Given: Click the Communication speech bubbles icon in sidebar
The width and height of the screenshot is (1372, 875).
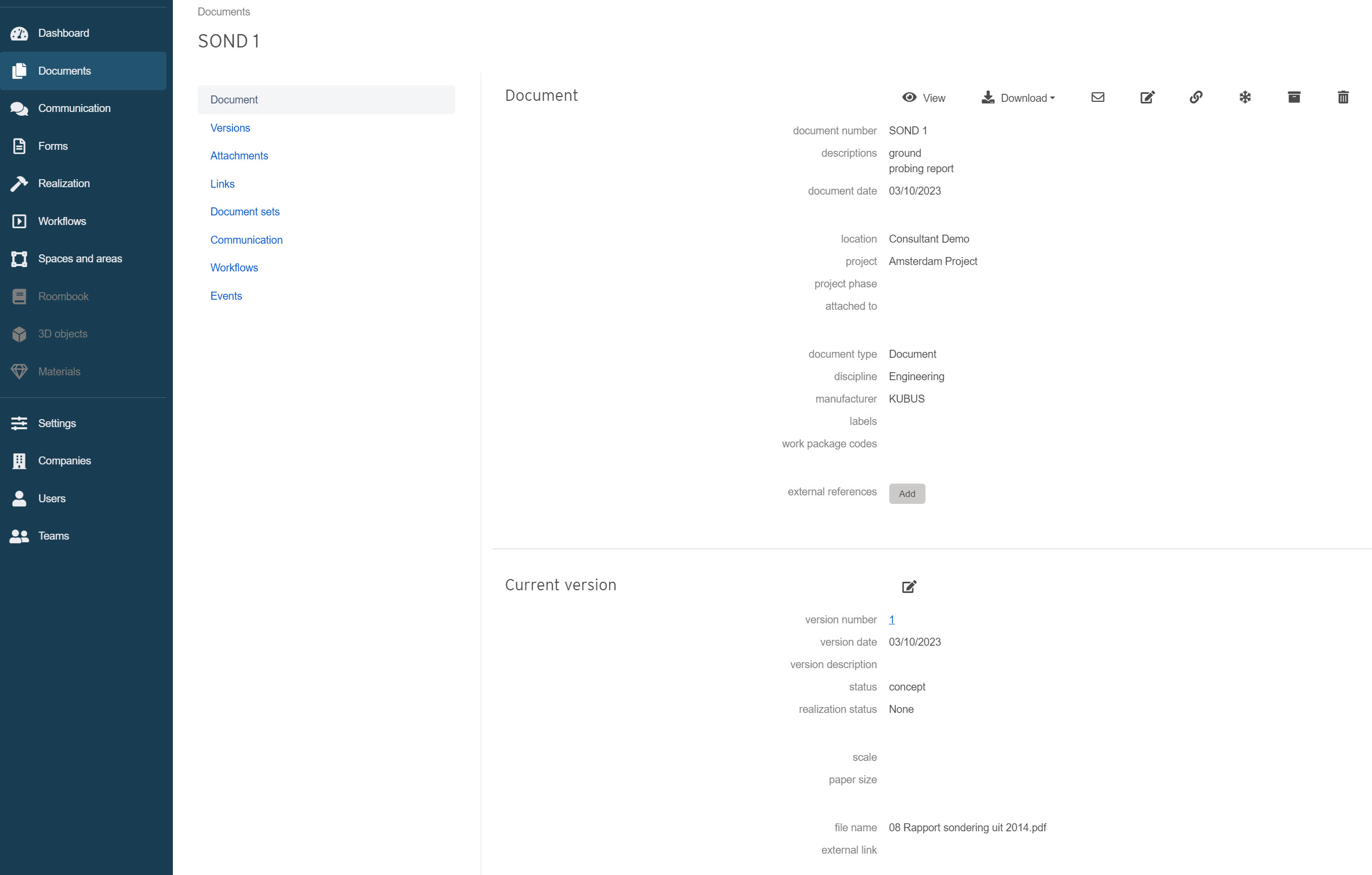Looking at the screenshot, I should 19,108.
